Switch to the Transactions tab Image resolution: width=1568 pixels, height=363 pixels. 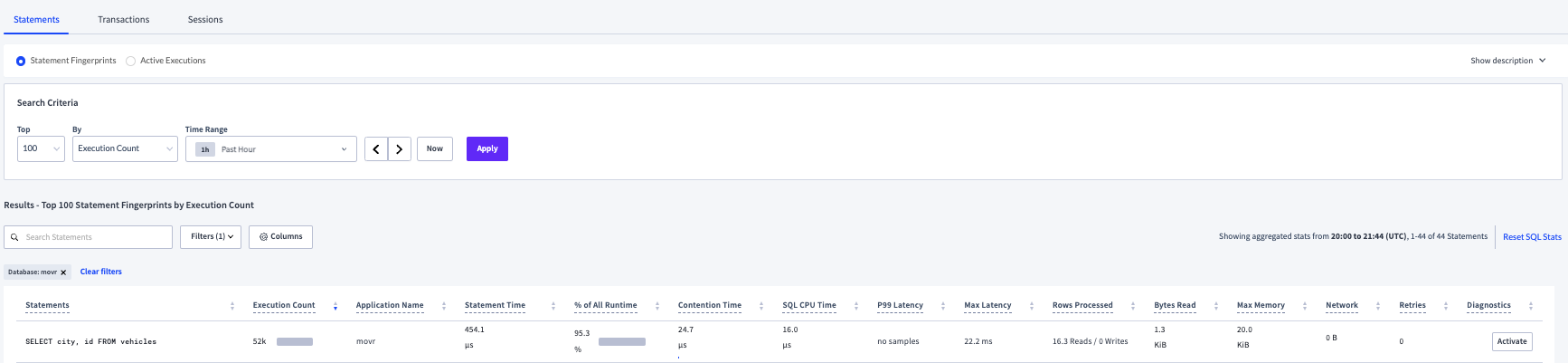click(x=124, y=19)
